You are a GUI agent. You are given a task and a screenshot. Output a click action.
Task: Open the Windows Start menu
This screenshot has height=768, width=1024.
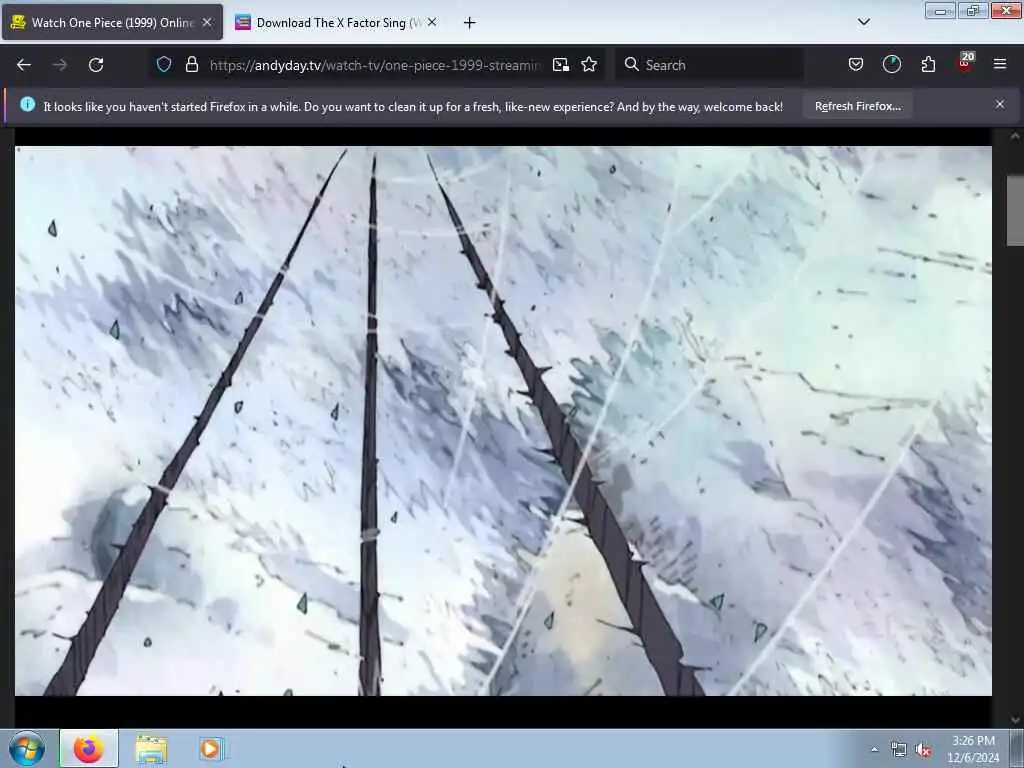coord(27,748)
